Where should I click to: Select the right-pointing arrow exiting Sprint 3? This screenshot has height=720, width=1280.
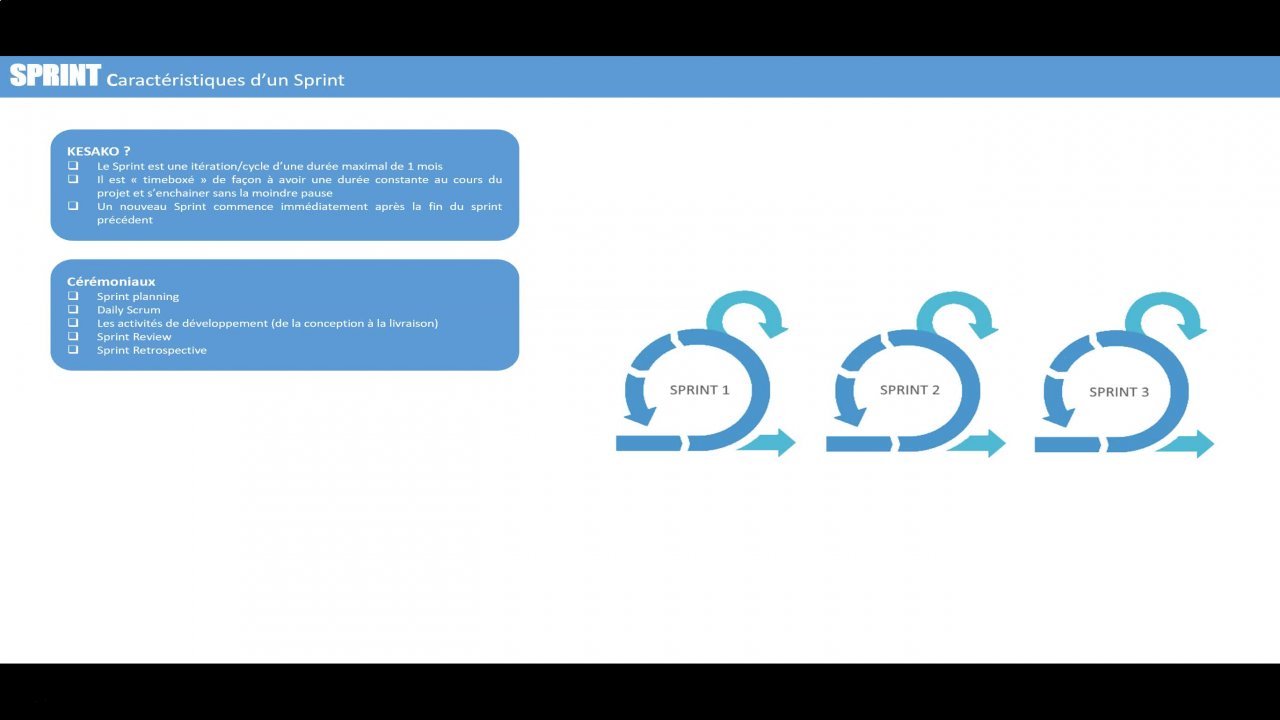1187,443
